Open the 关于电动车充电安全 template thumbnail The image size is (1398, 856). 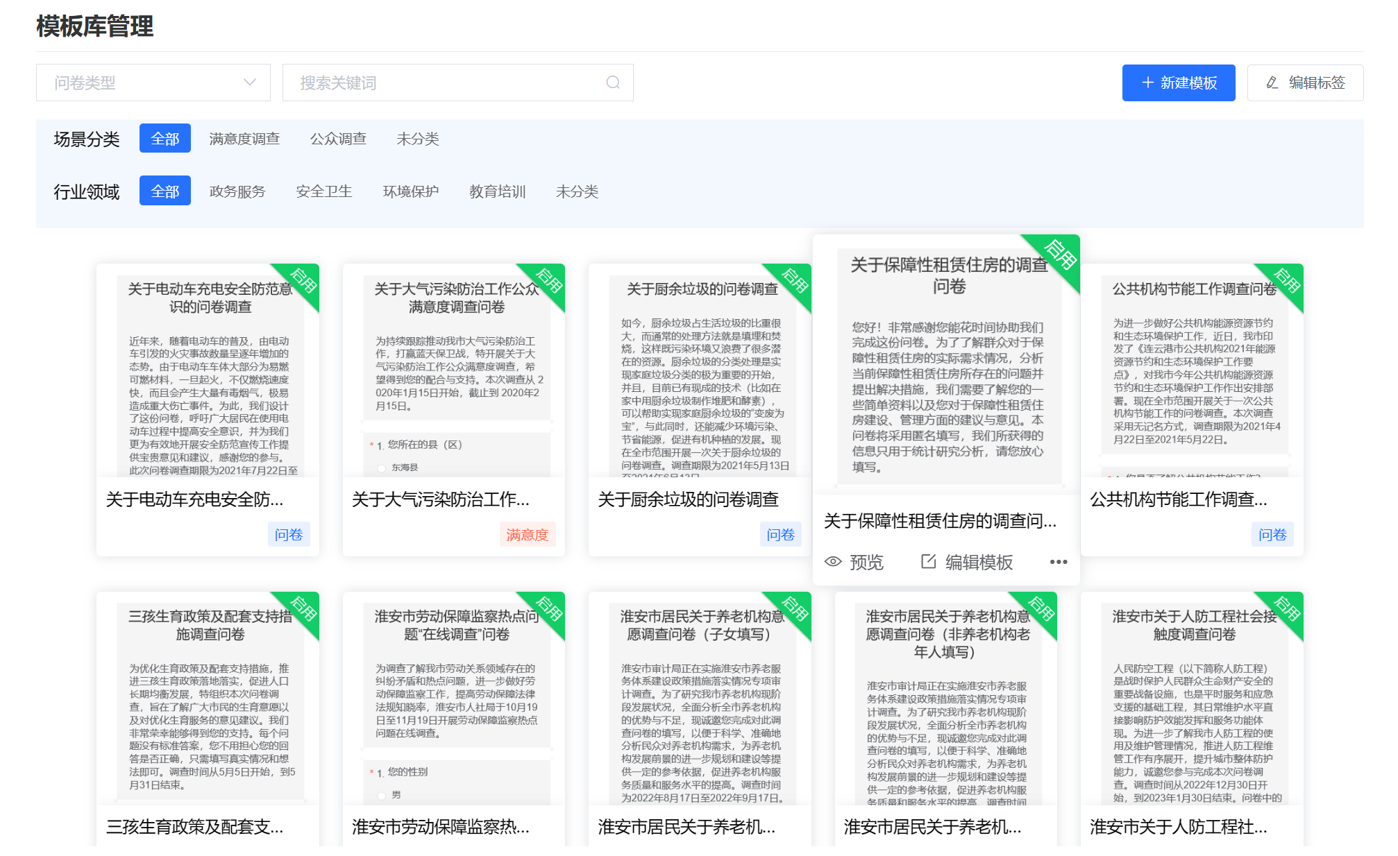[208, 370]
